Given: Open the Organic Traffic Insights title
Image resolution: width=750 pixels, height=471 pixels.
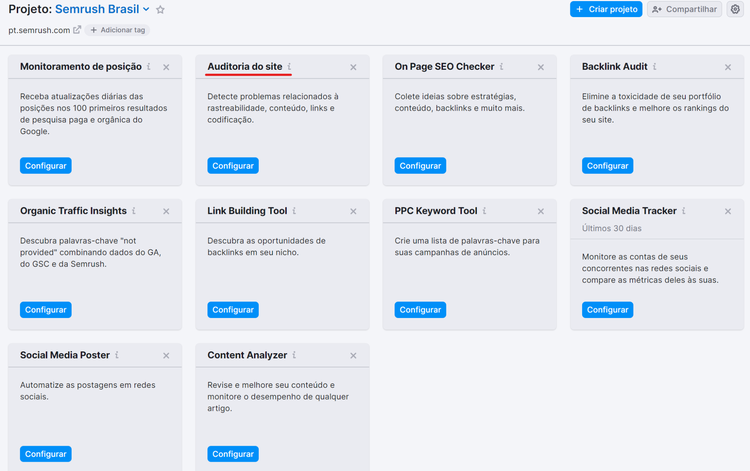Looking at the screenshot, I should [73, 210].
